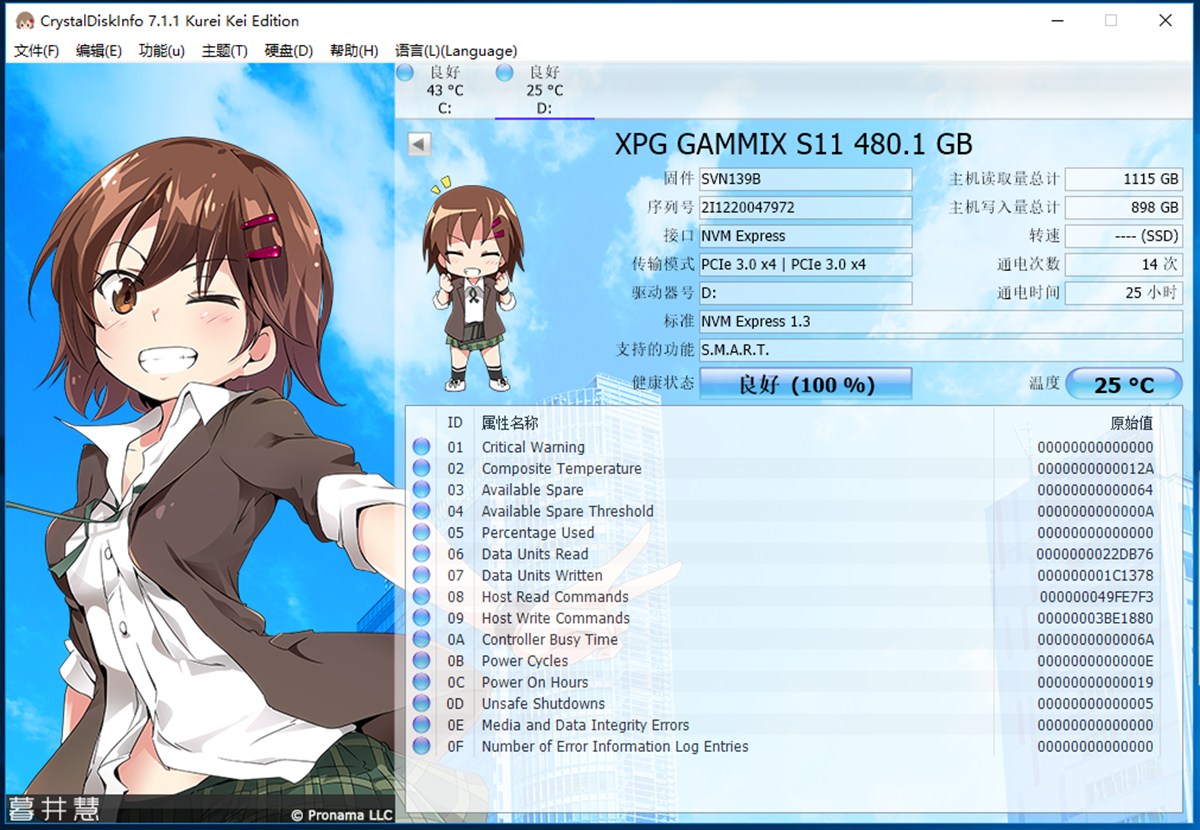Open the 功能(u) menu
Viewport: 1200px width, 830px height.
(x=161, y=51)
